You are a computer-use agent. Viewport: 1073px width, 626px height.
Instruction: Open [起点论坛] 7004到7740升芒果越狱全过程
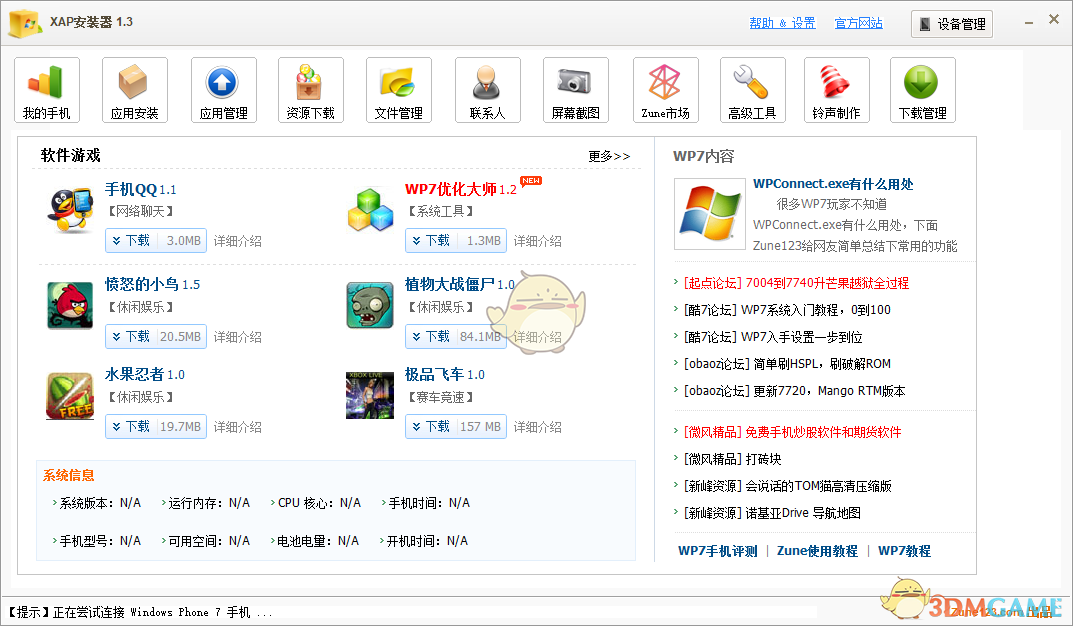tap(797, 283)
